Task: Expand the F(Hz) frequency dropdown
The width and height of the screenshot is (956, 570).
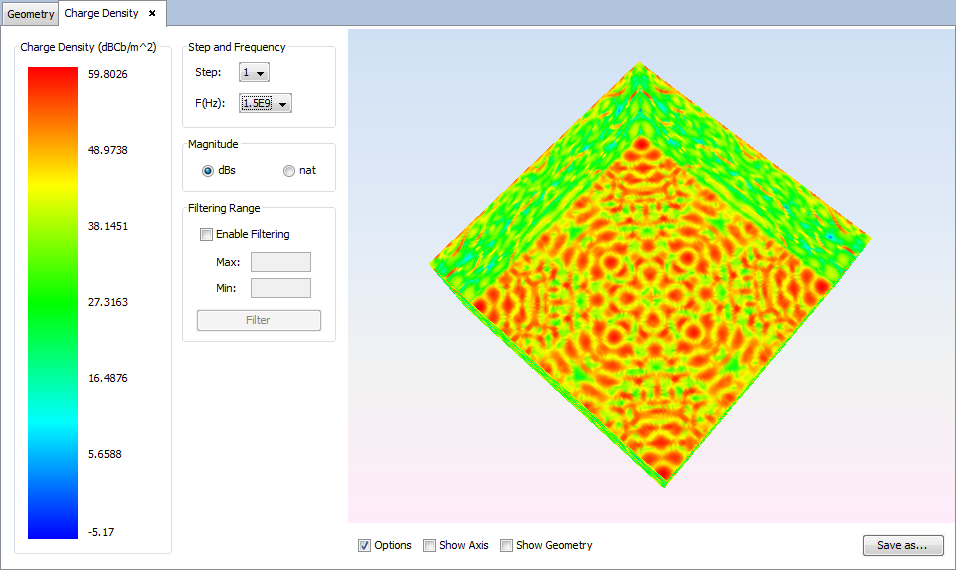Action: [x=266, y=104]
